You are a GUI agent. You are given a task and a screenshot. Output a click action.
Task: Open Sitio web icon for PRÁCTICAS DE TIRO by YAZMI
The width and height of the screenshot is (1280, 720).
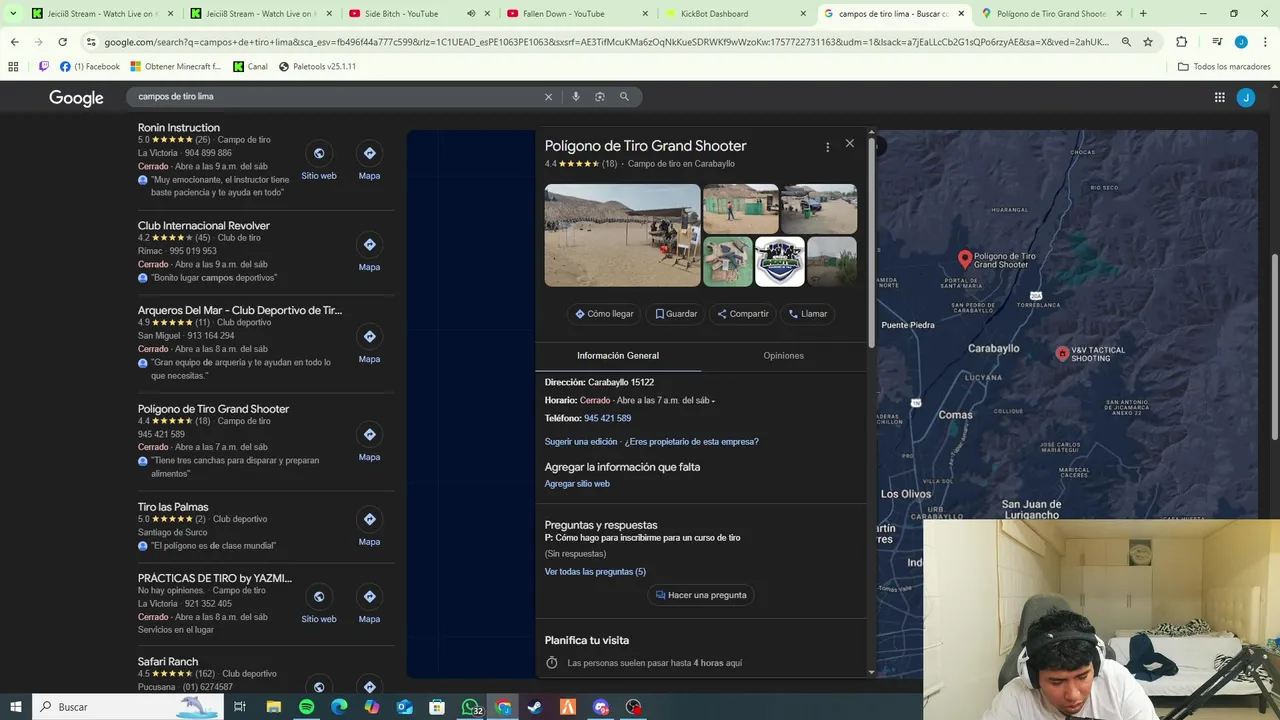pyautogui.click(x=319, y=597)
